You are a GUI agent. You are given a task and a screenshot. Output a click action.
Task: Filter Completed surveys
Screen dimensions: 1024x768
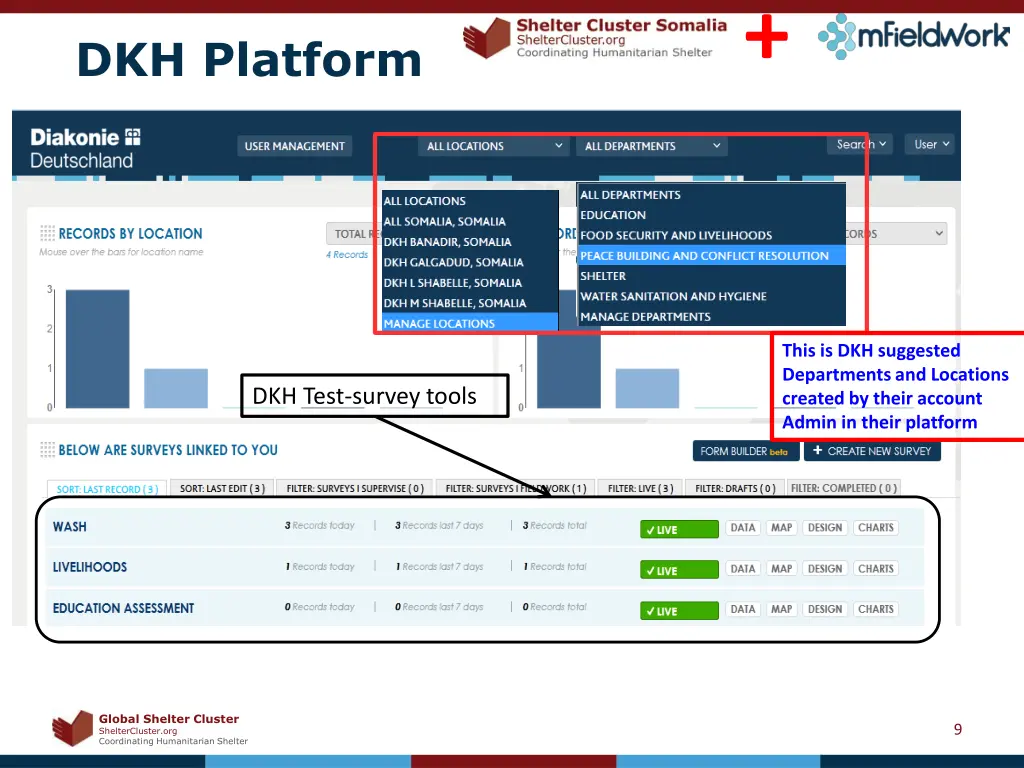click(x=844, y=488)
